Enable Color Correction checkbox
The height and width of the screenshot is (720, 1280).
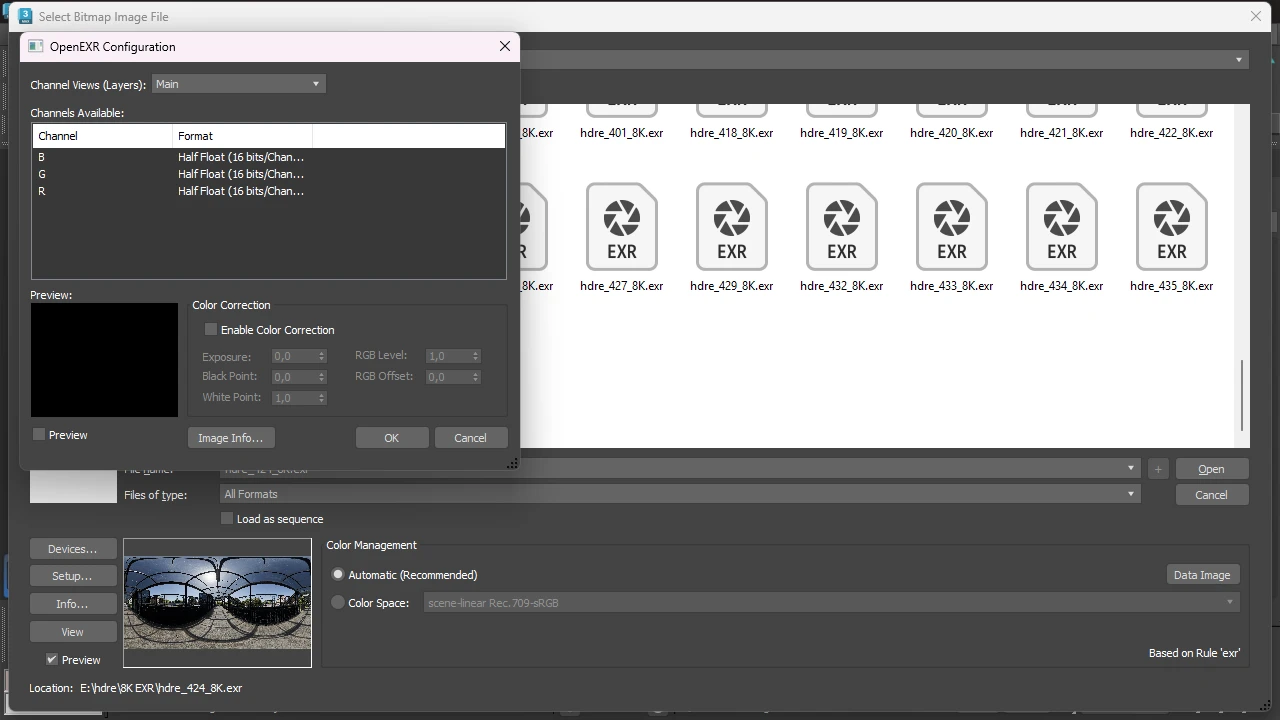(211, 329)
